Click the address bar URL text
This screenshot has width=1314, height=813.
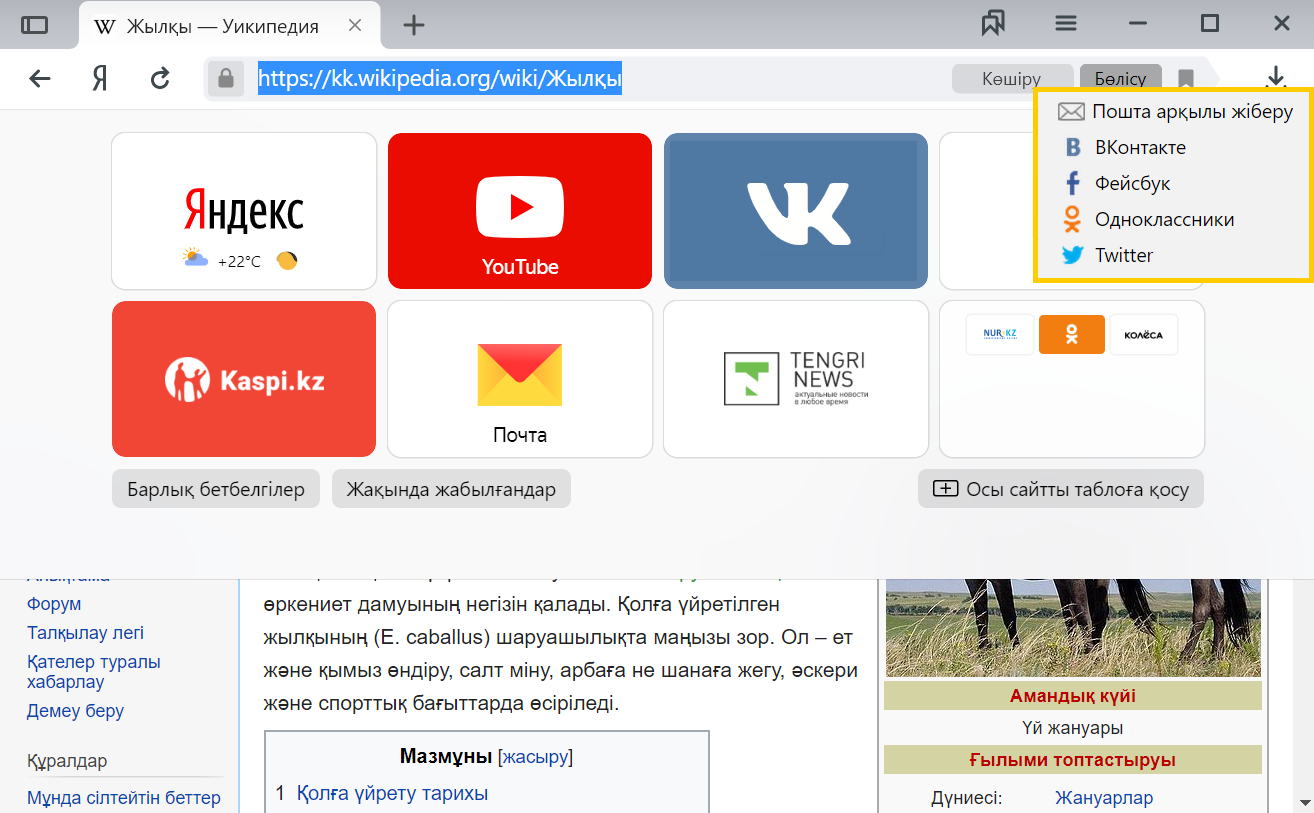440,78
